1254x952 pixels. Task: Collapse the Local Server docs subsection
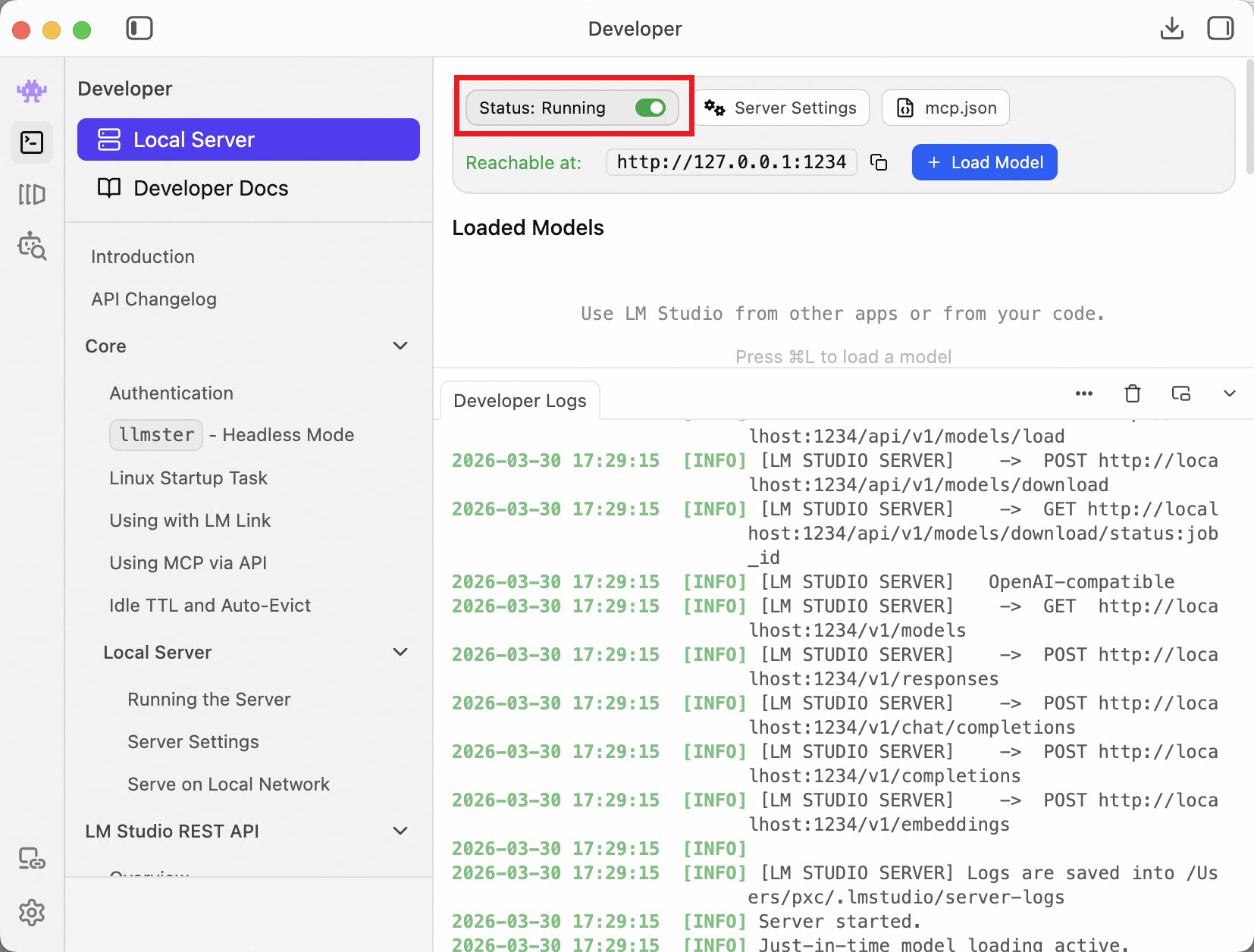(x=400, y=653)
